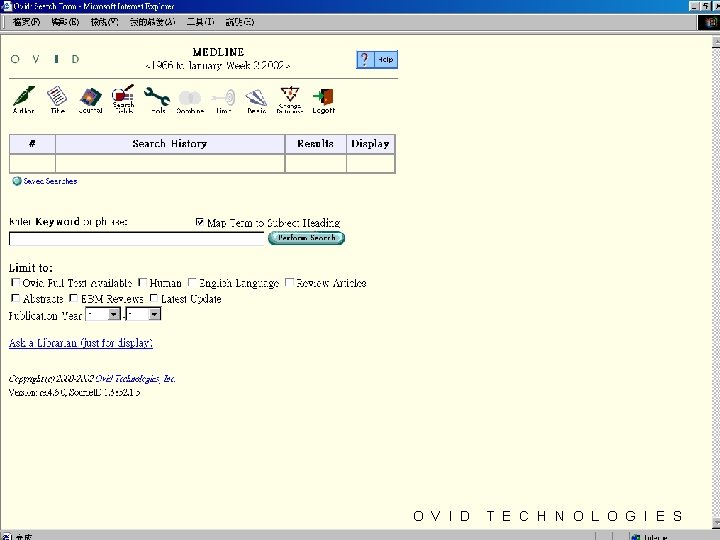720x540 pixels.
Task: Open the 我的最愛(A) Favorites menu
Action: 152,22
